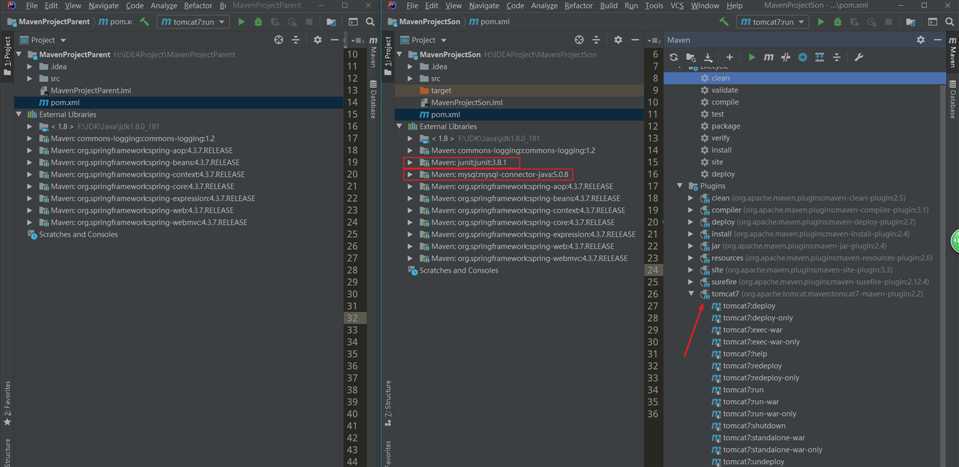Screen dimensions: 959x467
Task: Select the tomcat7:deploy goal
Action: click(x=749, y=306)
